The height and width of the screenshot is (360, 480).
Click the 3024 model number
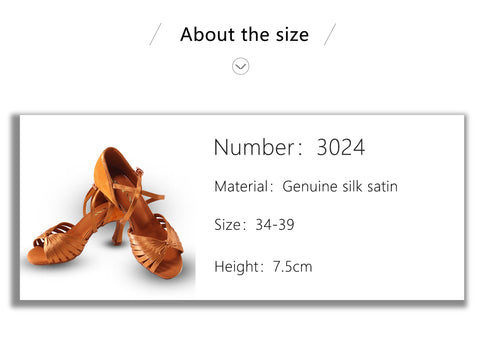coord(341,147)
